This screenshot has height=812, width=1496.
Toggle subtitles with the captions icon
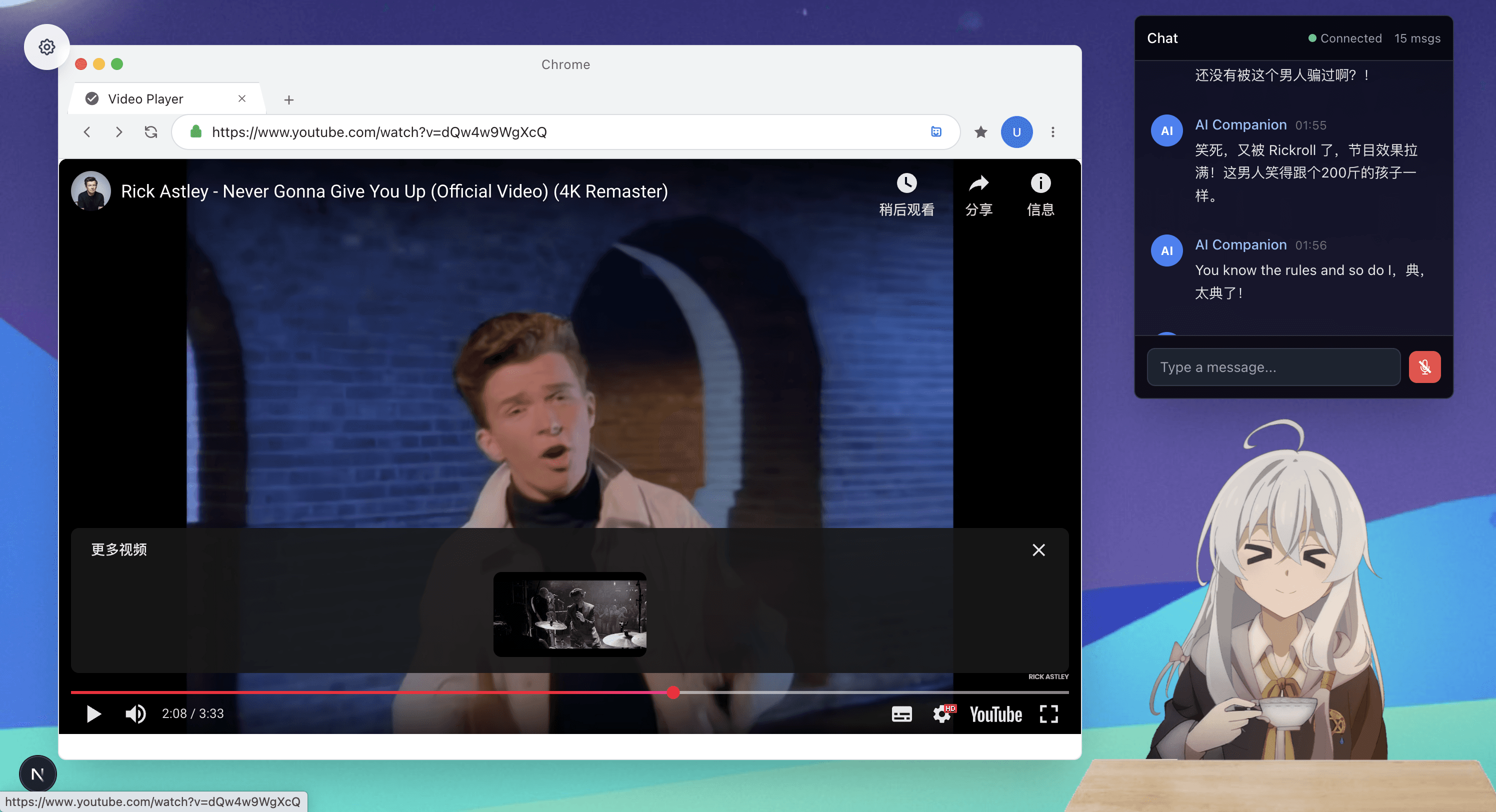[x=901, y=714]
